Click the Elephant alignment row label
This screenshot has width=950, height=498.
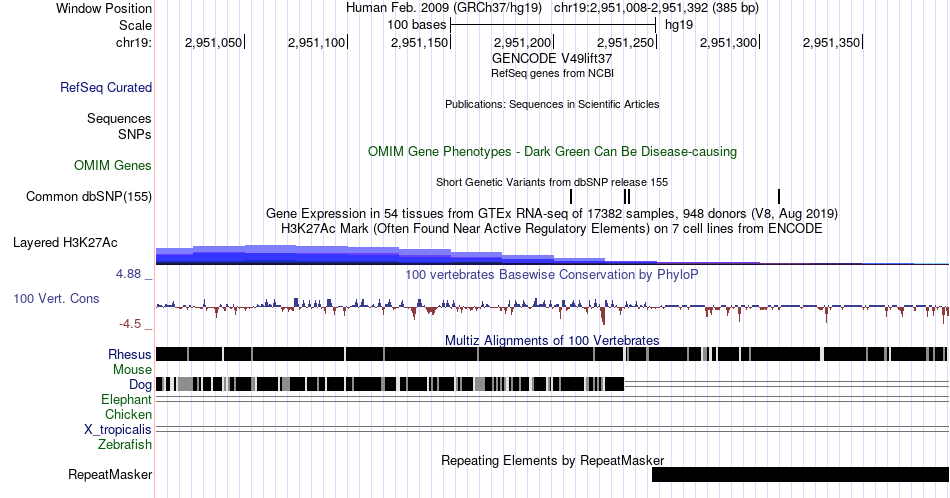tap(126, 399)
